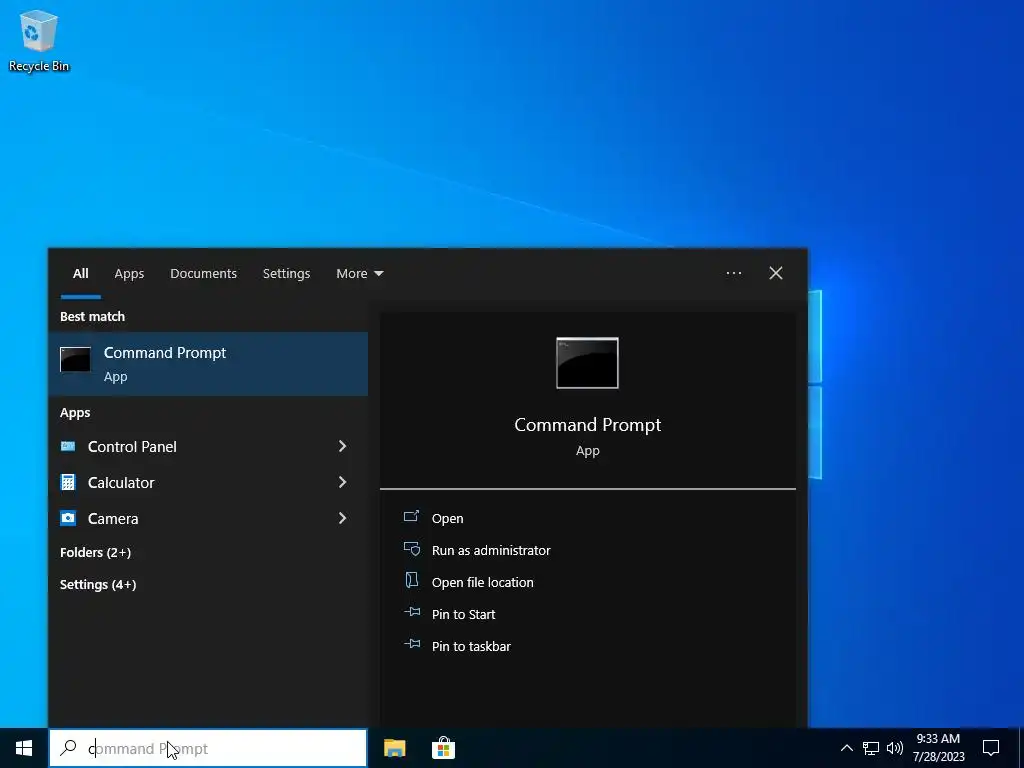
Task: Click the Pin to taskbar pin icon
Action: tap(412, 644)
